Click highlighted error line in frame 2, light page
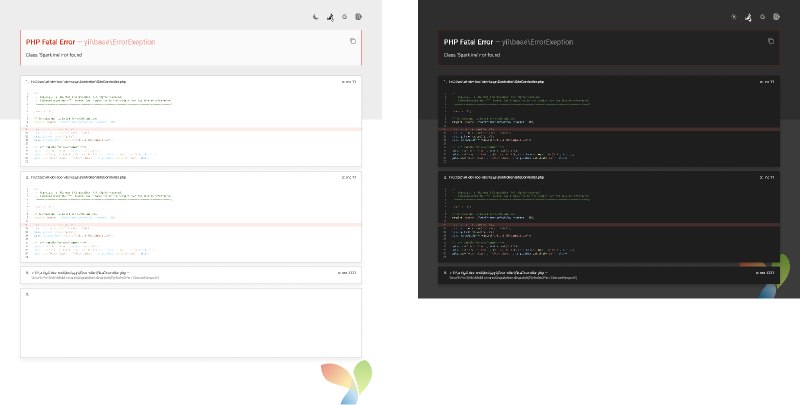 pos(191,225)
